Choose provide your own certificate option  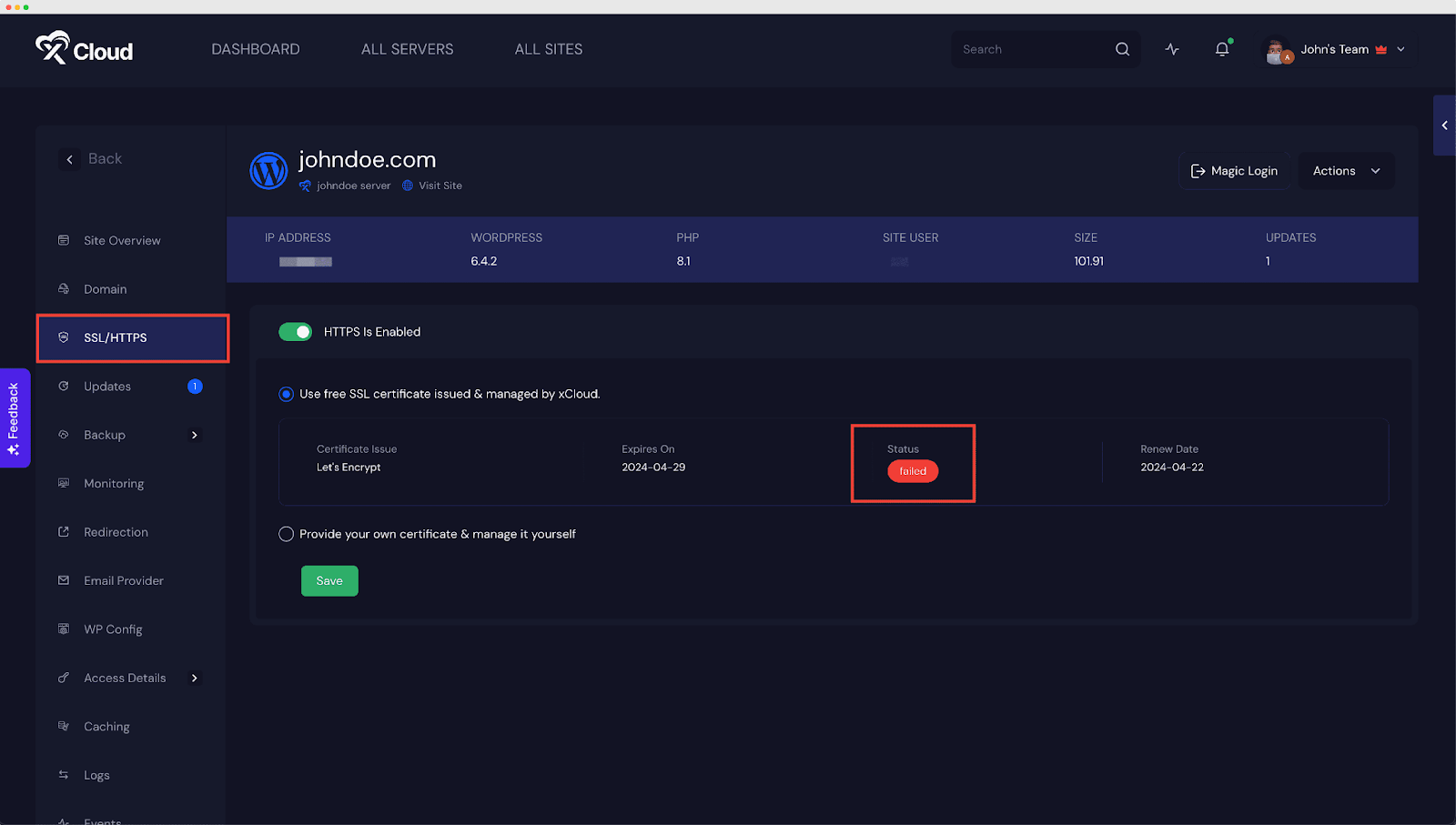coord(286,534)
